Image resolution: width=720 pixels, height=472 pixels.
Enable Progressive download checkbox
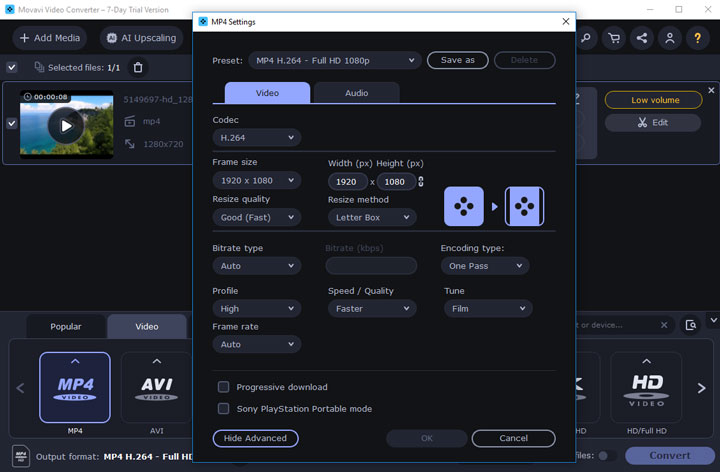(224, 387)
